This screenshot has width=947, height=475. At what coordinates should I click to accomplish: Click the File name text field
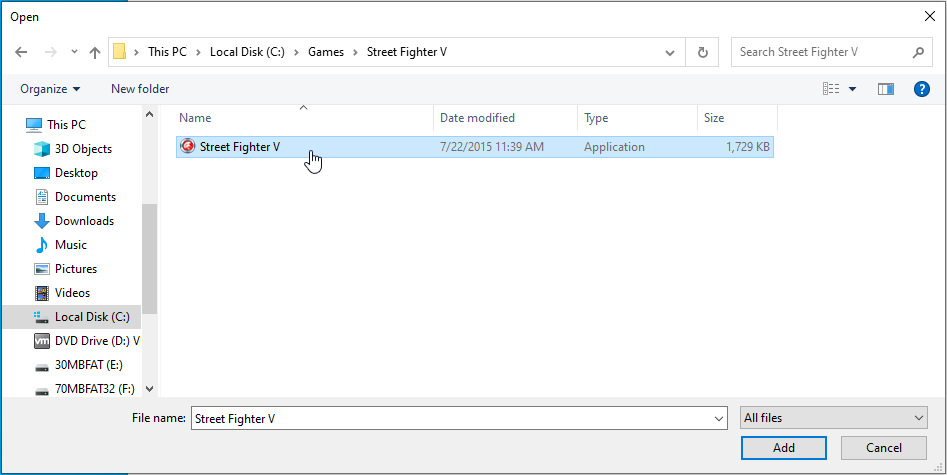452,418
